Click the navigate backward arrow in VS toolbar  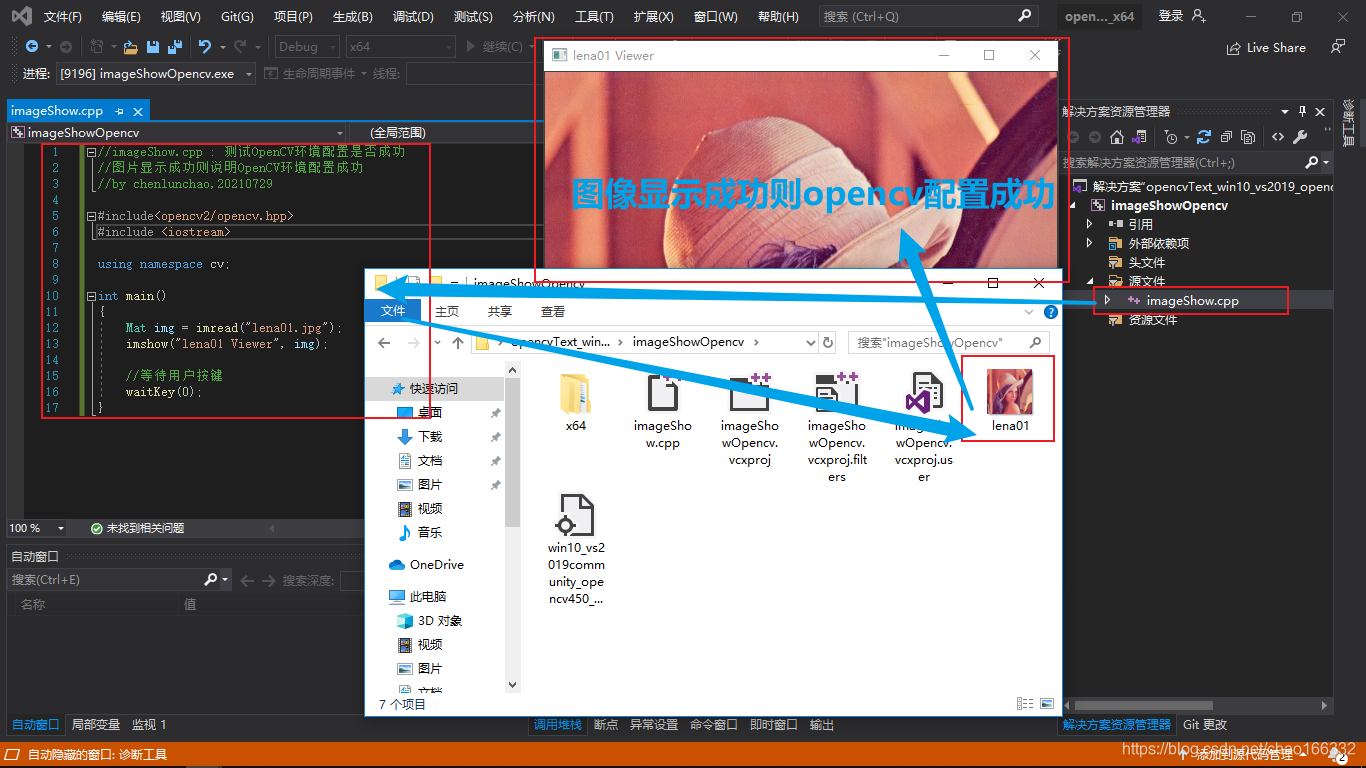(x=32, y=46)
